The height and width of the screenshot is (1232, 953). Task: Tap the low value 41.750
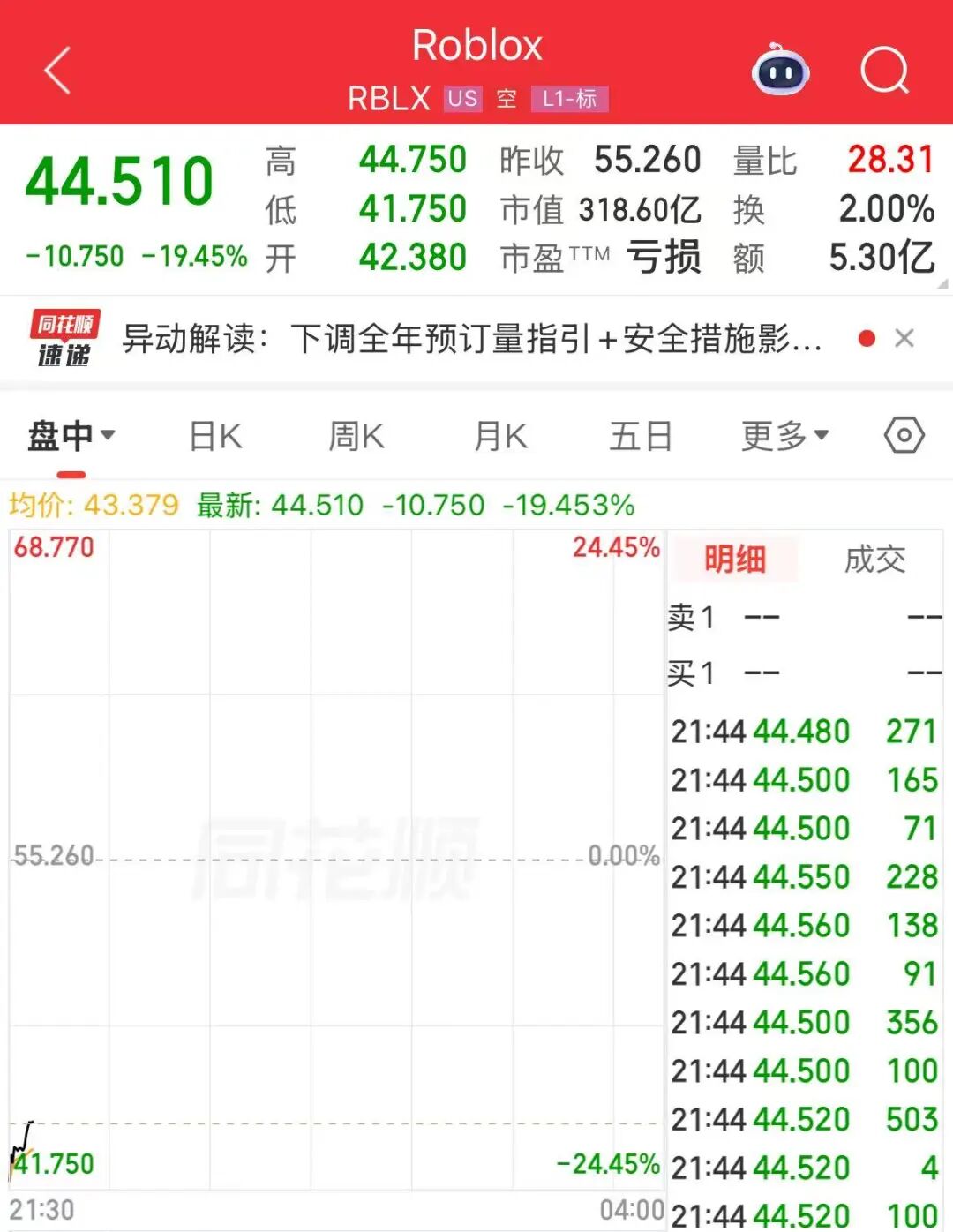[412, 209]
